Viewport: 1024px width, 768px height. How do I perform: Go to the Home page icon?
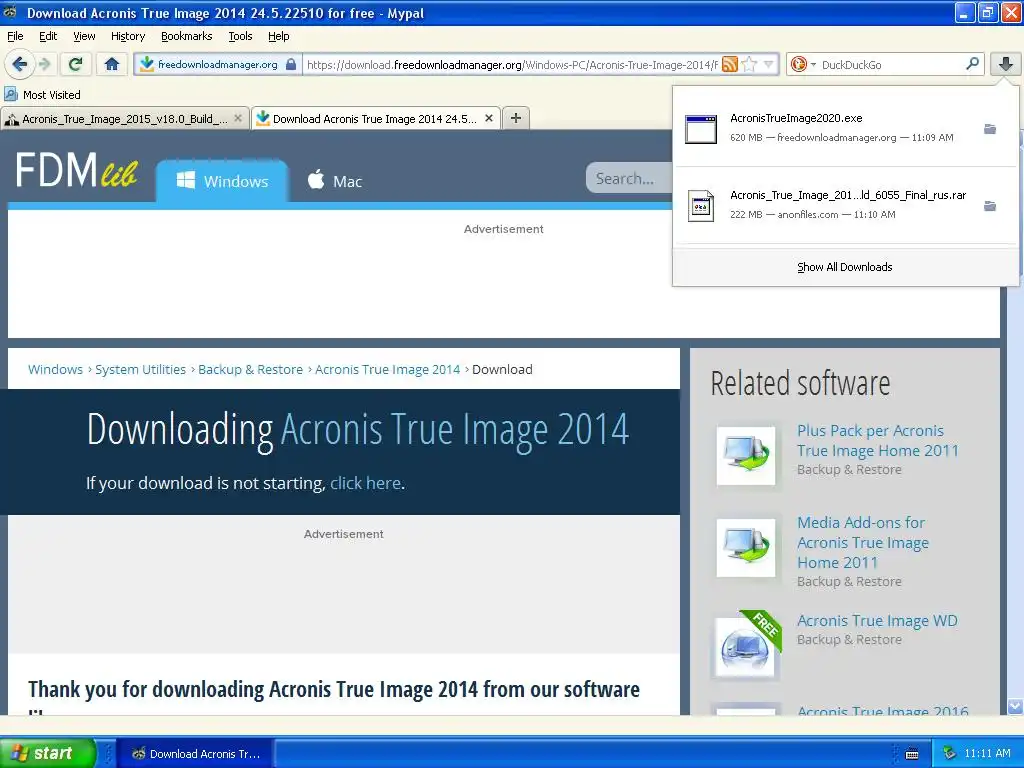click(x=112, y=64)
